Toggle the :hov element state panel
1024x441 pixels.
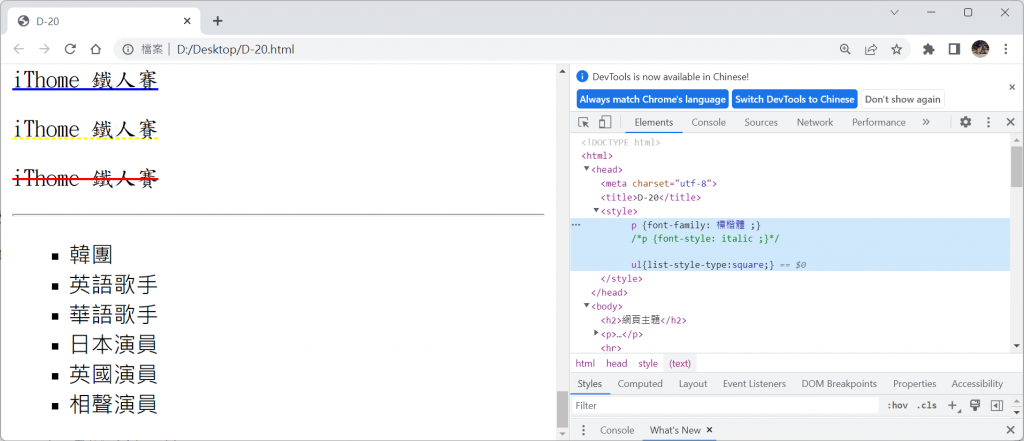pyautogui.click(x=897, y=406)
